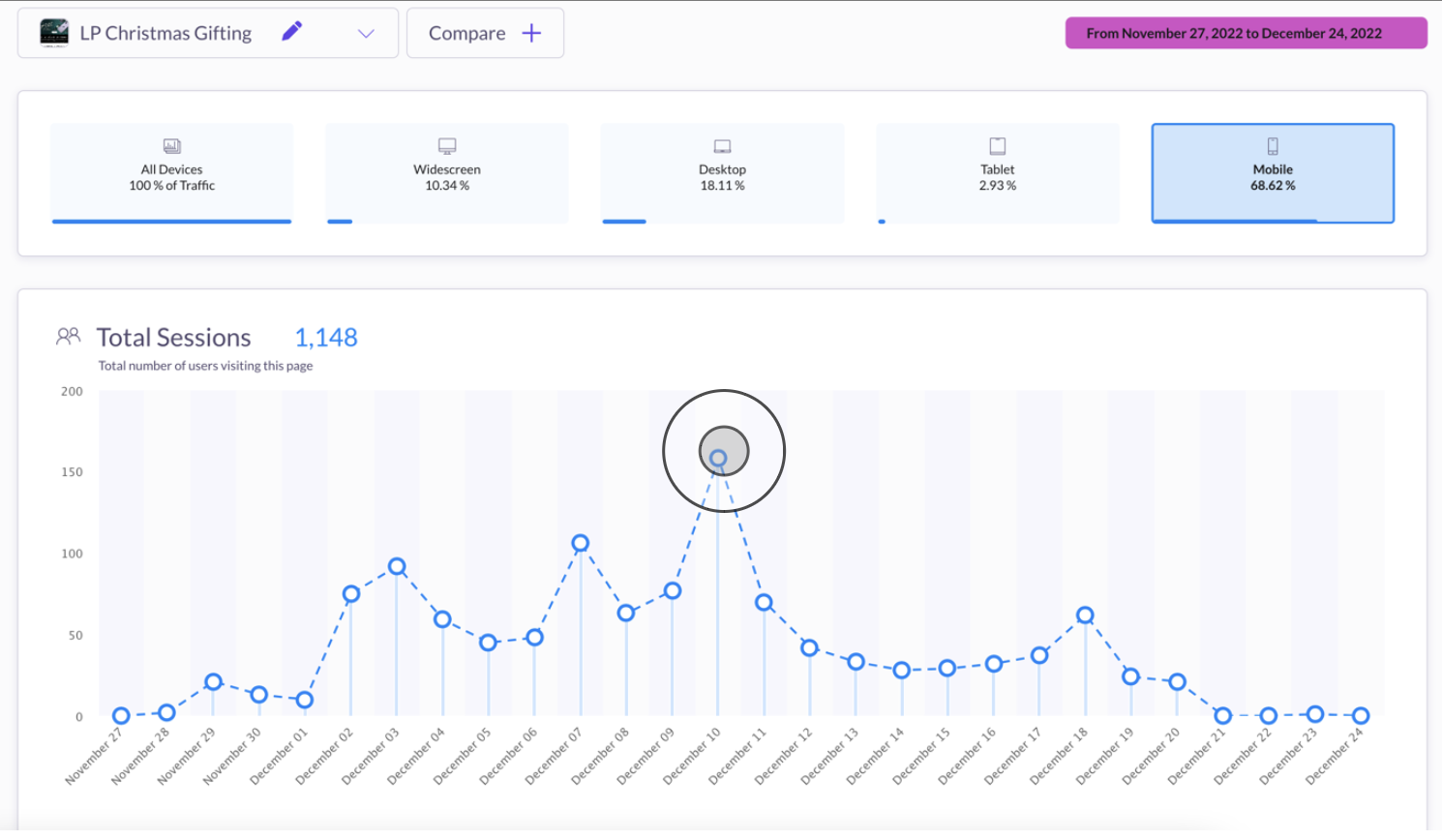Click 'Total number of users visiting this page'
Screen dimensions: 1442x840
click(x=205, y=366)
